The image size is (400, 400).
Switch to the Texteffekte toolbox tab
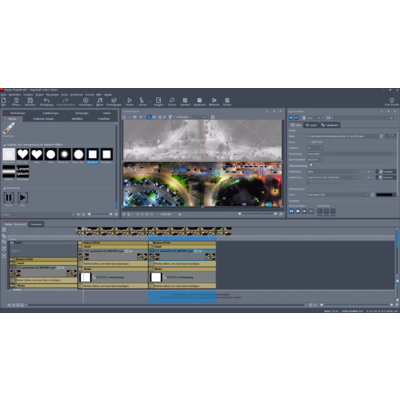104,119
